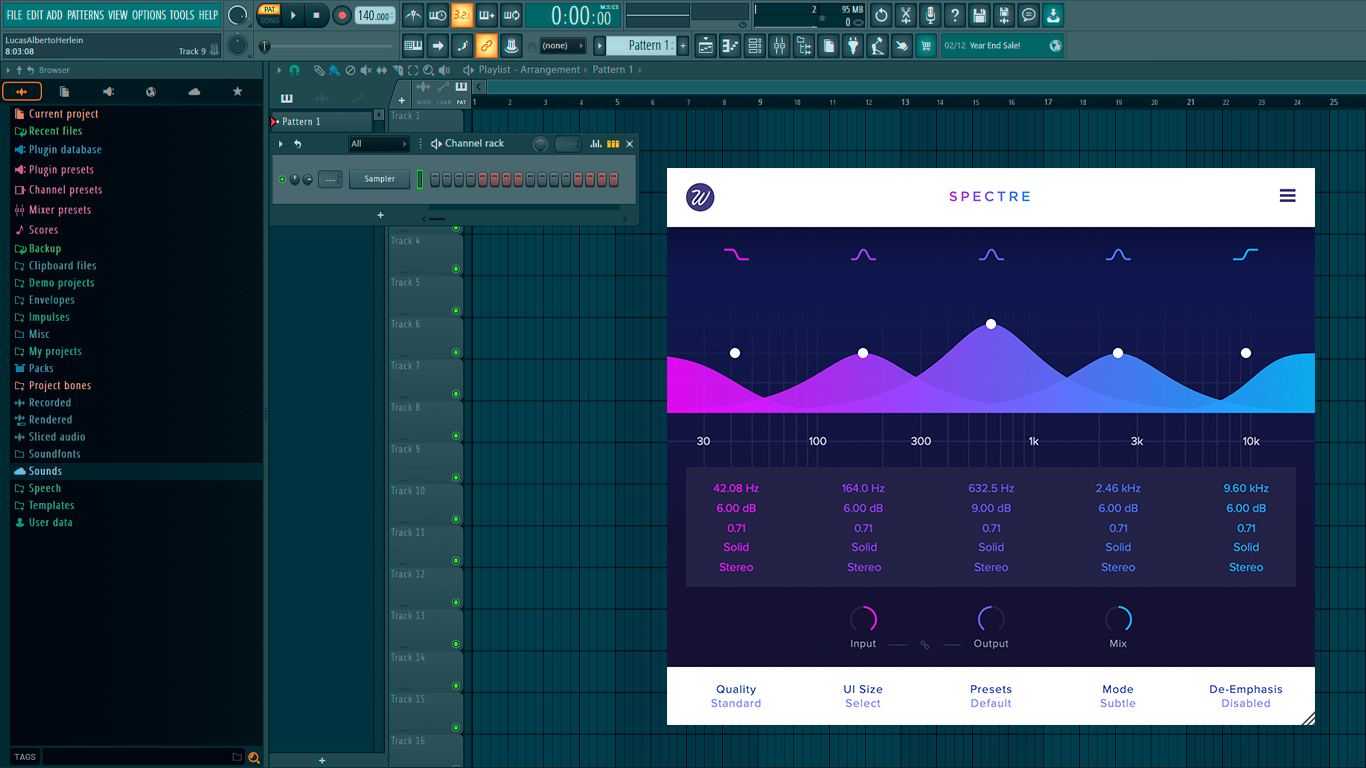Click the scissors cut icon in toolbar
1366x768 pixels.
click(x=906, y=15)
